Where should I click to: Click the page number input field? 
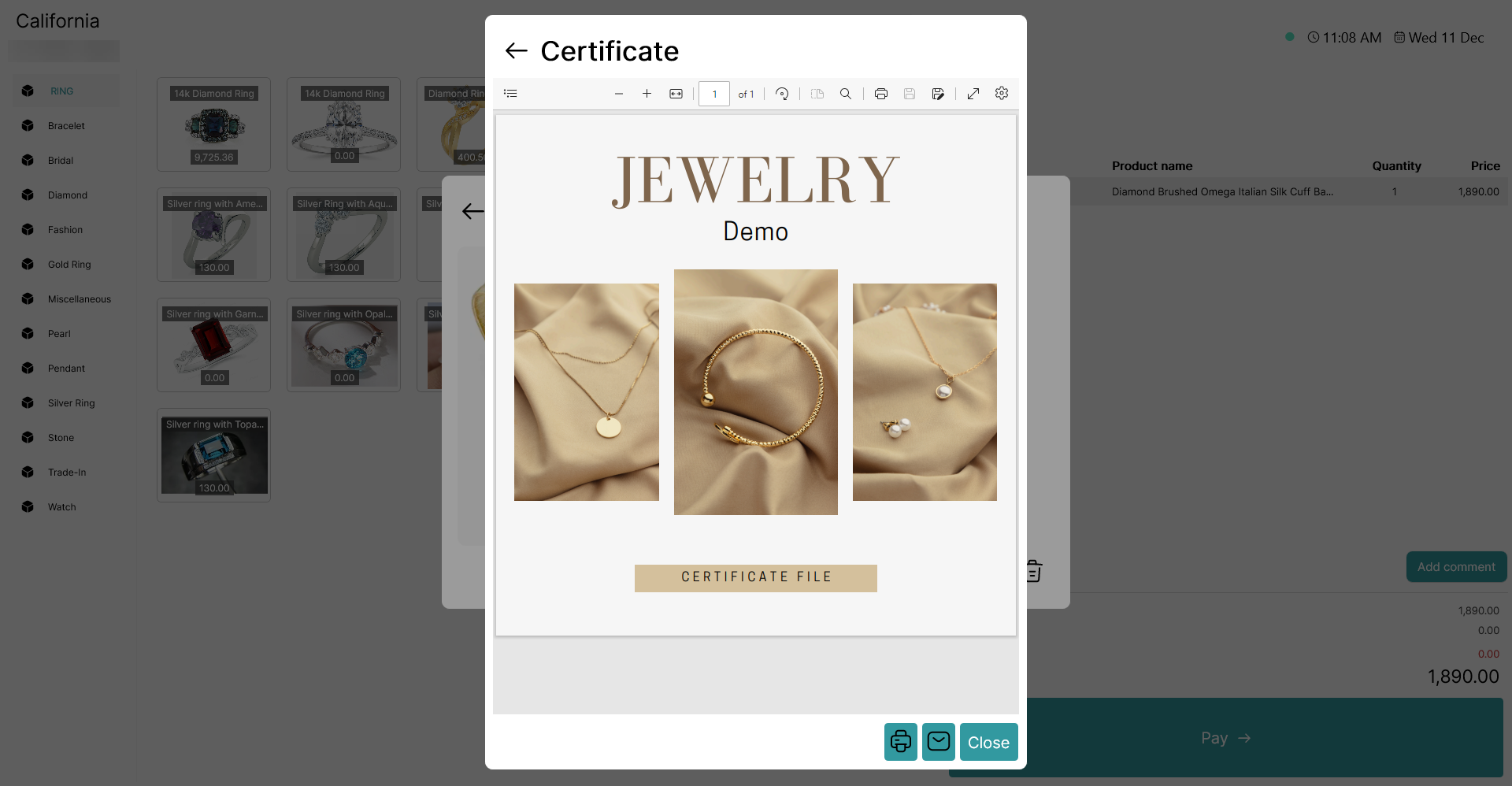pos(714,94)
